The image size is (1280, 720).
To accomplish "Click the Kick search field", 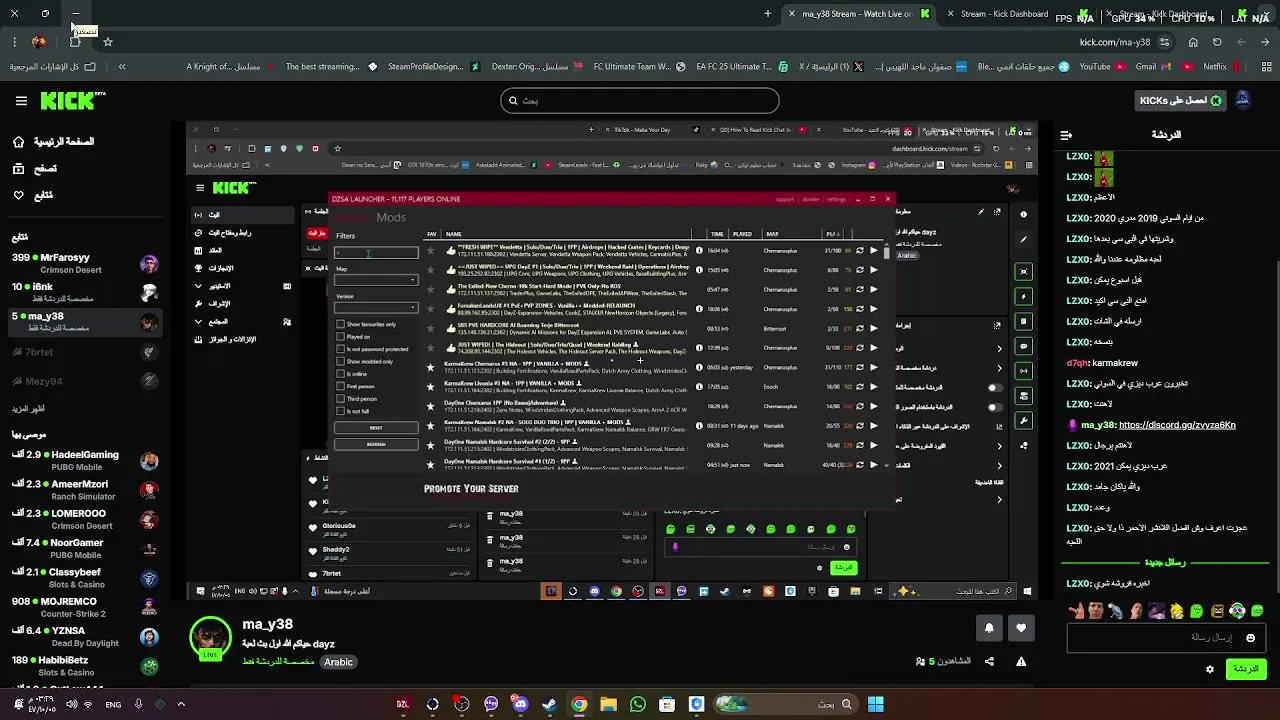I will pos(640,101).
